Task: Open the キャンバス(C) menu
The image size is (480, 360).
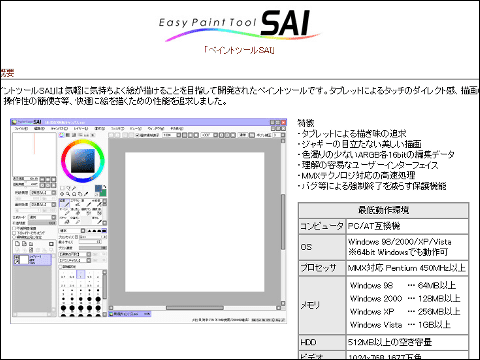Action: click(x=60, y=128)
